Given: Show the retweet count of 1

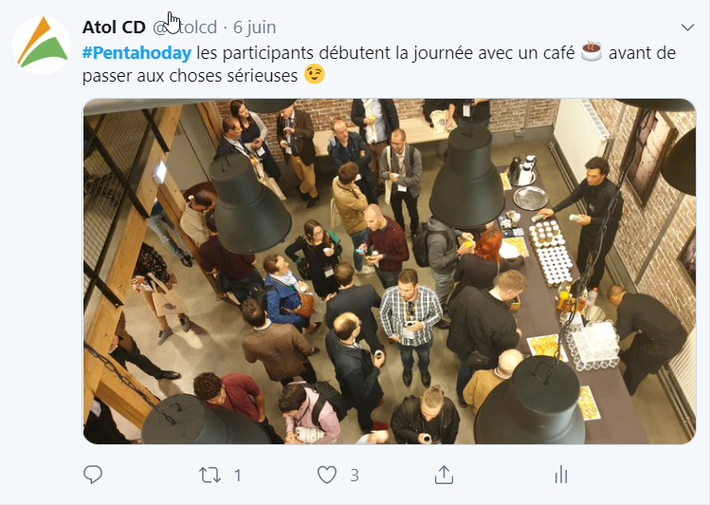Looking at the screenshot, I should tap(238, 476).
